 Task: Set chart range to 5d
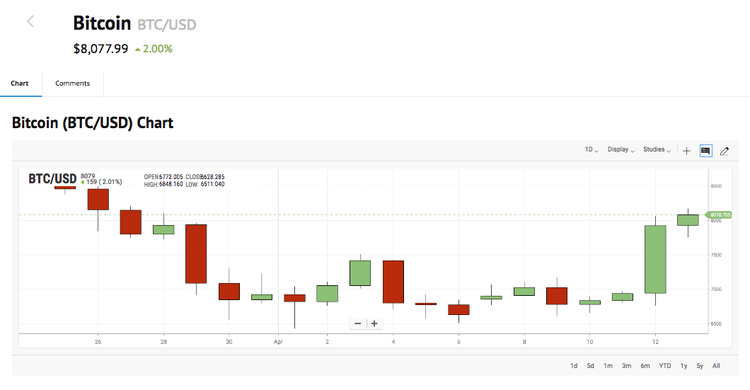click(x=591, y=366)
